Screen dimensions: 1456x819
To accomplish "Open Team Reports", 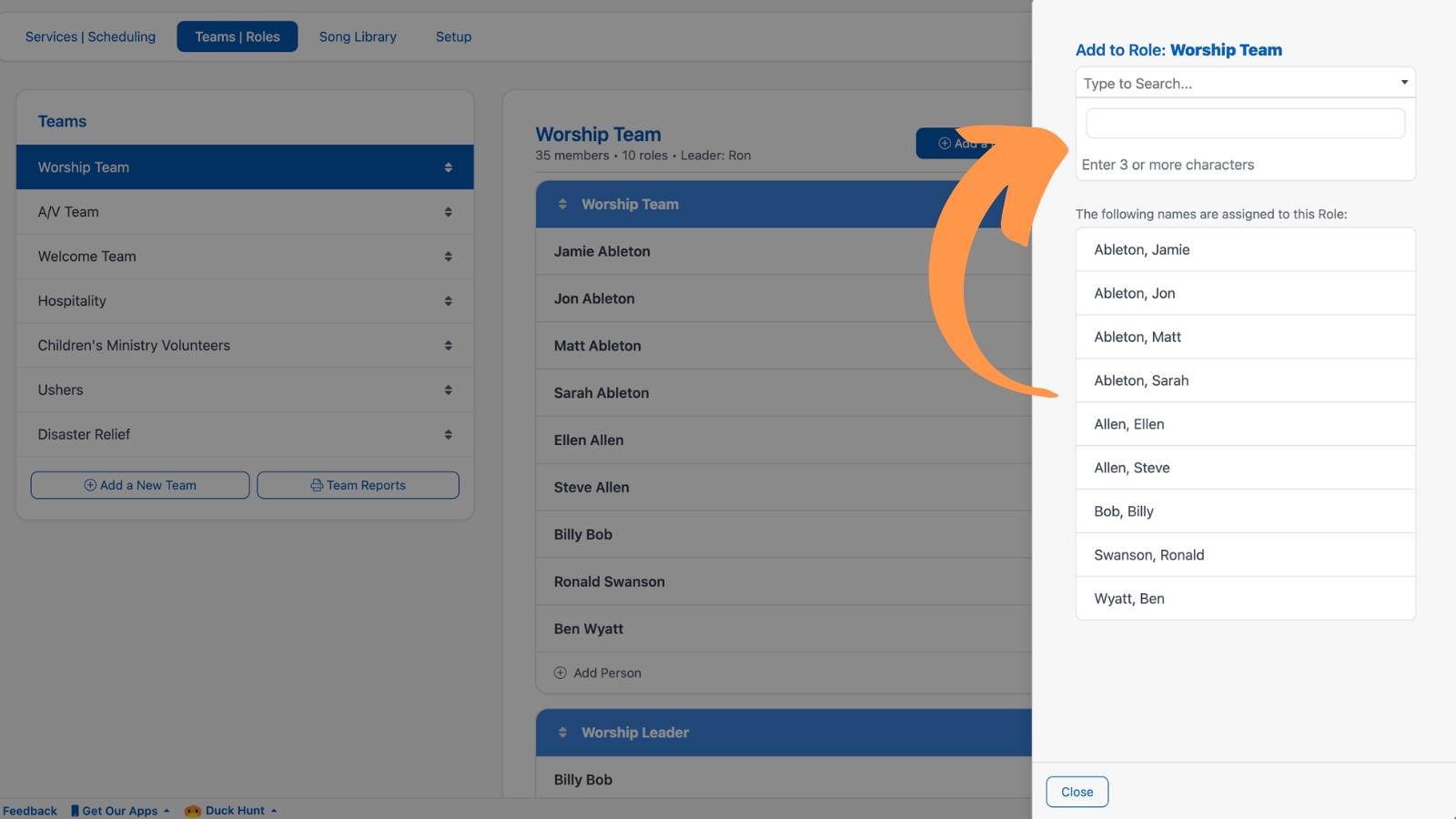I will (358, 485).
